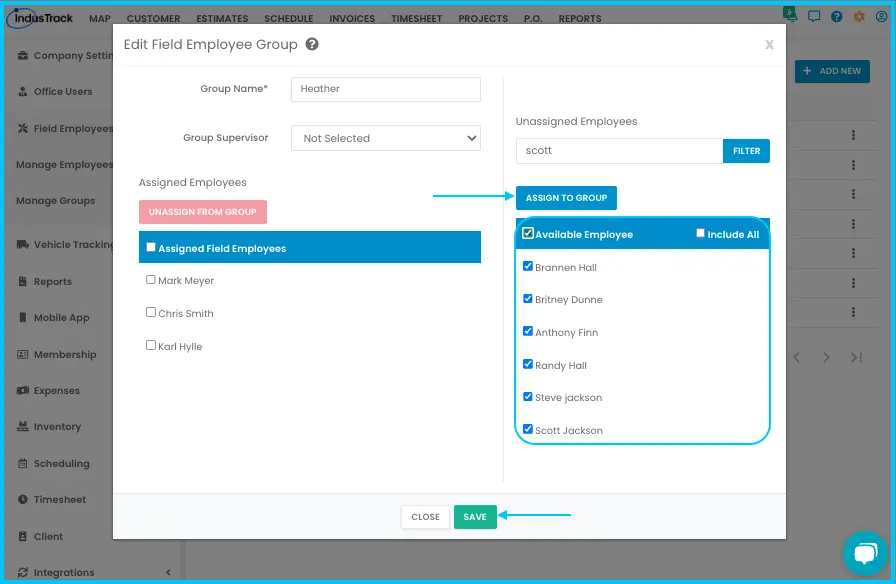The height and width of the screenshot is (584, 896).
Task: Open Membership in the sidebar
Action: pyautogui.click(x=57, y=355)
